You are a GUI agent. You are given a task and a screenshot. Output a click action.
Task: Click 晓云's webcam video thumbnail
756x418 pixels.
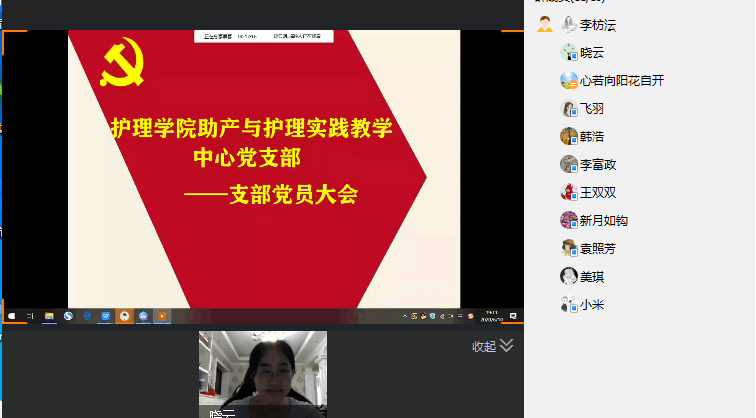pos(263,374)
